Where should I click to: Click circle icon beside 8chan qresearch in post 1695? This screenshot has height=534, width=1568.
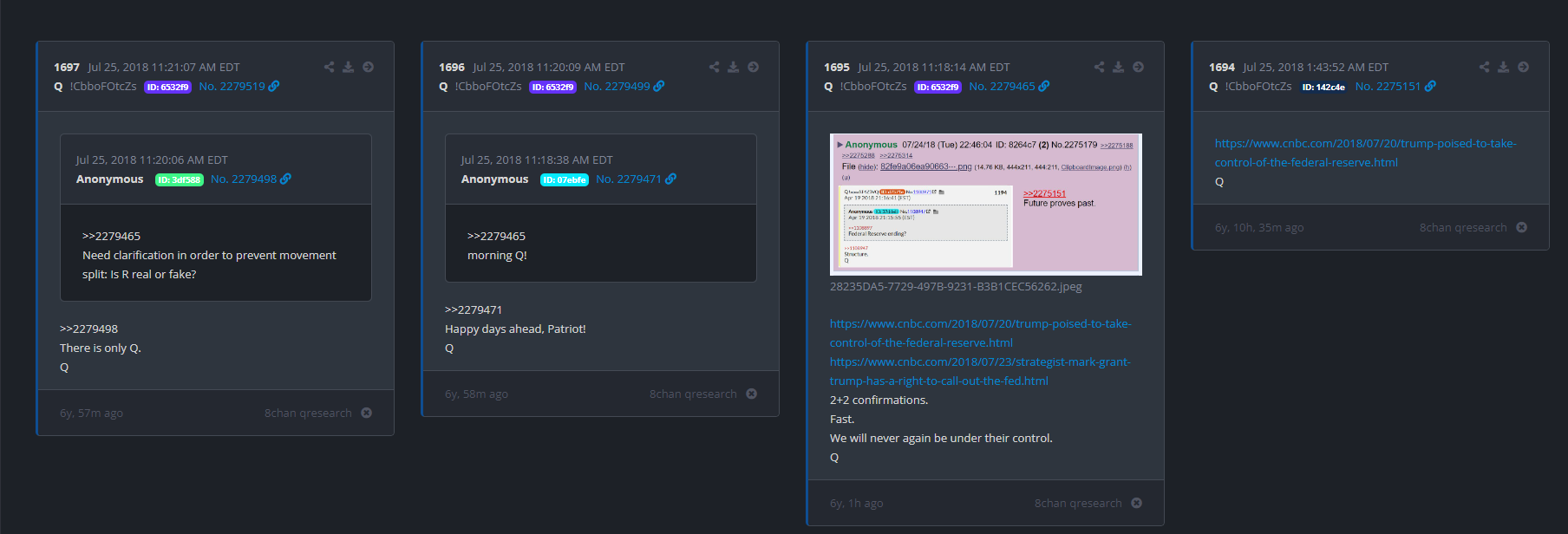[x=1136, y=503]
